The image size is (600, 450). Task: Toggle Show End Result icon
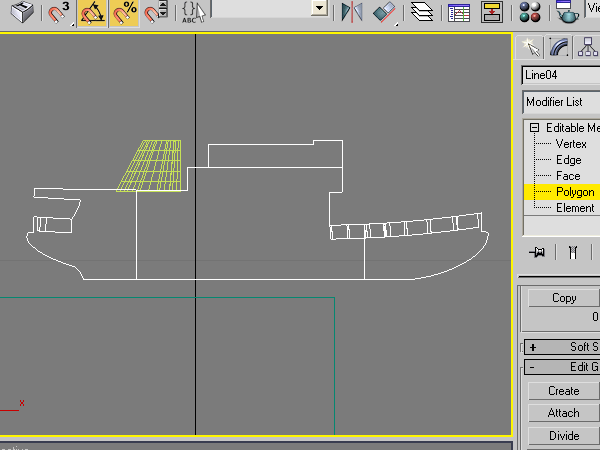click(x=573, y=253)
